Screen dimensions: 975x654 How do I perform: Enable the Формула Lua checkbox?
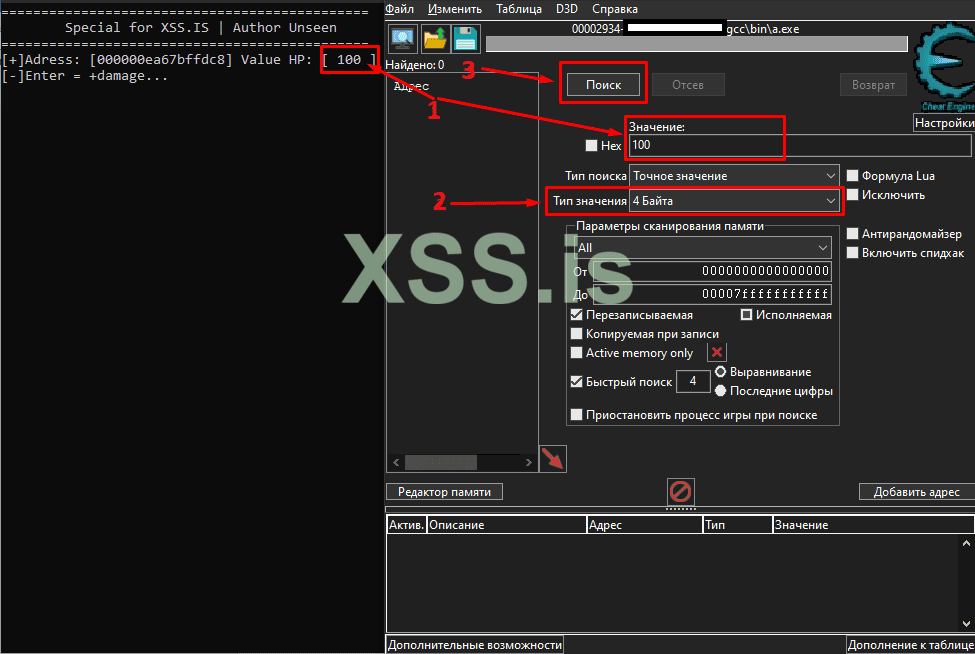(x=853, y=176)
